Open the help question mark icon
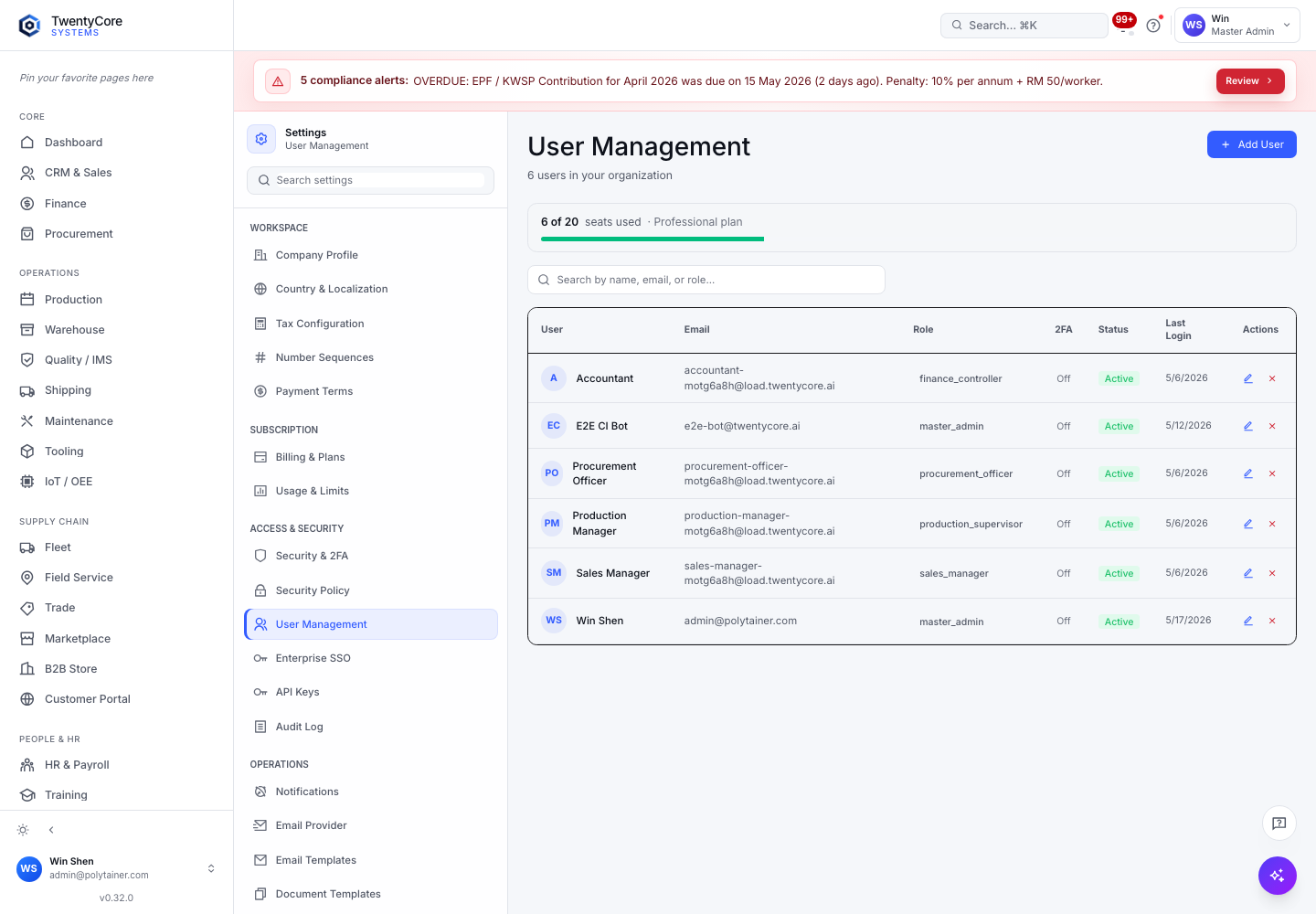This screenshot has height=914, width=1316. coord(1153,26)
